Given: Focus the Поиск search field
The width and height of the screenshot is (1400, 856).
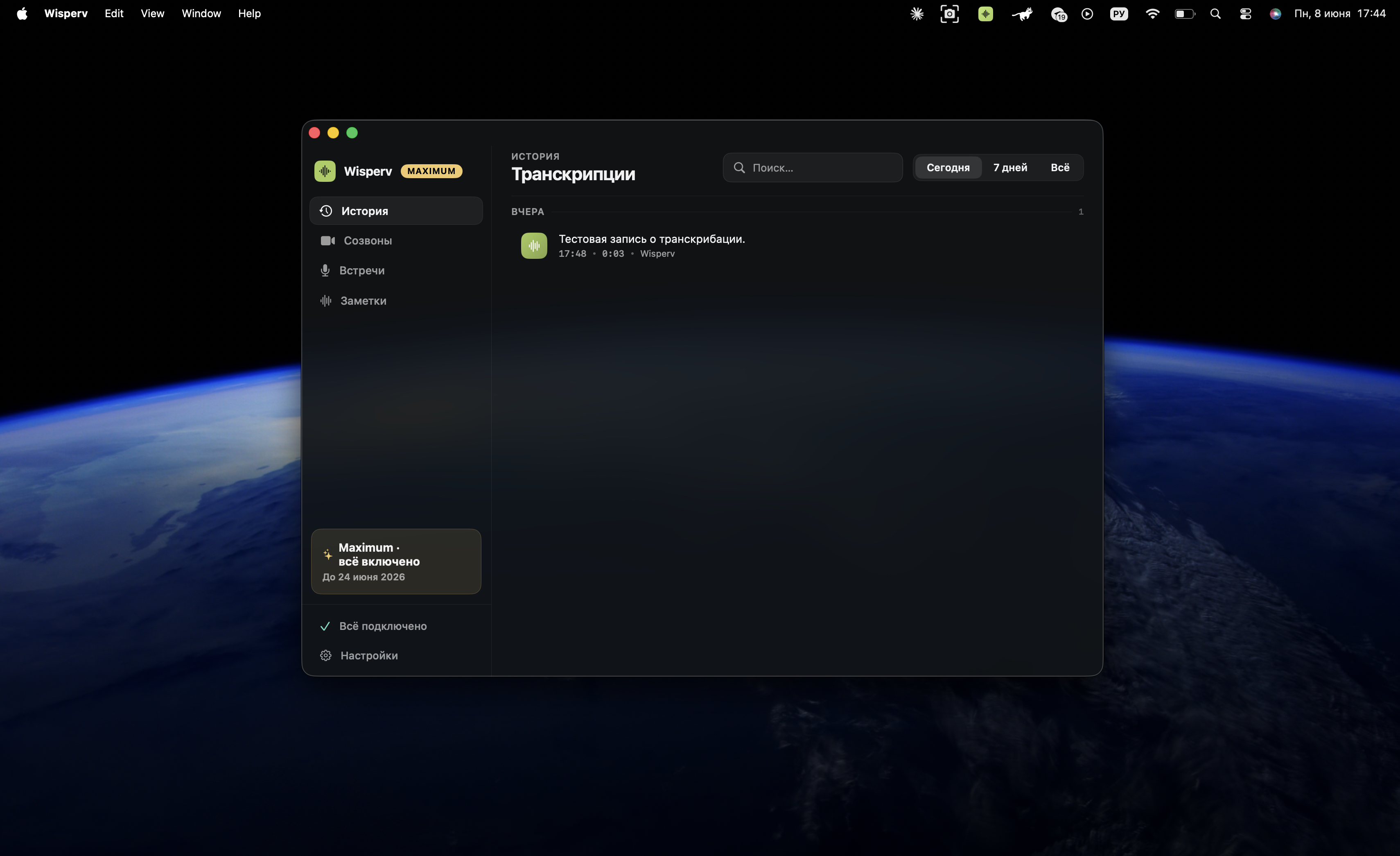Looking at the screenshot, I should (813, 168).
